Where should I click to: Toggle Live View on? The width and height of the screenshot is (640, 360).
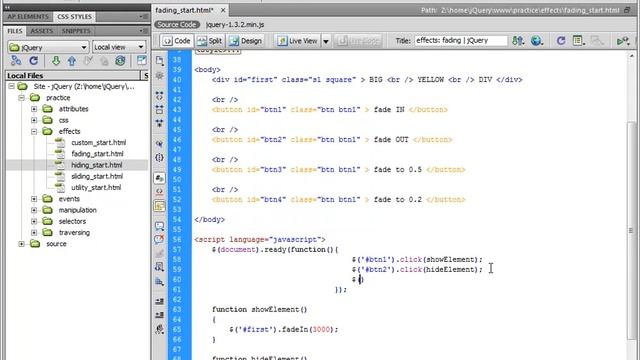tap(297, 41)
